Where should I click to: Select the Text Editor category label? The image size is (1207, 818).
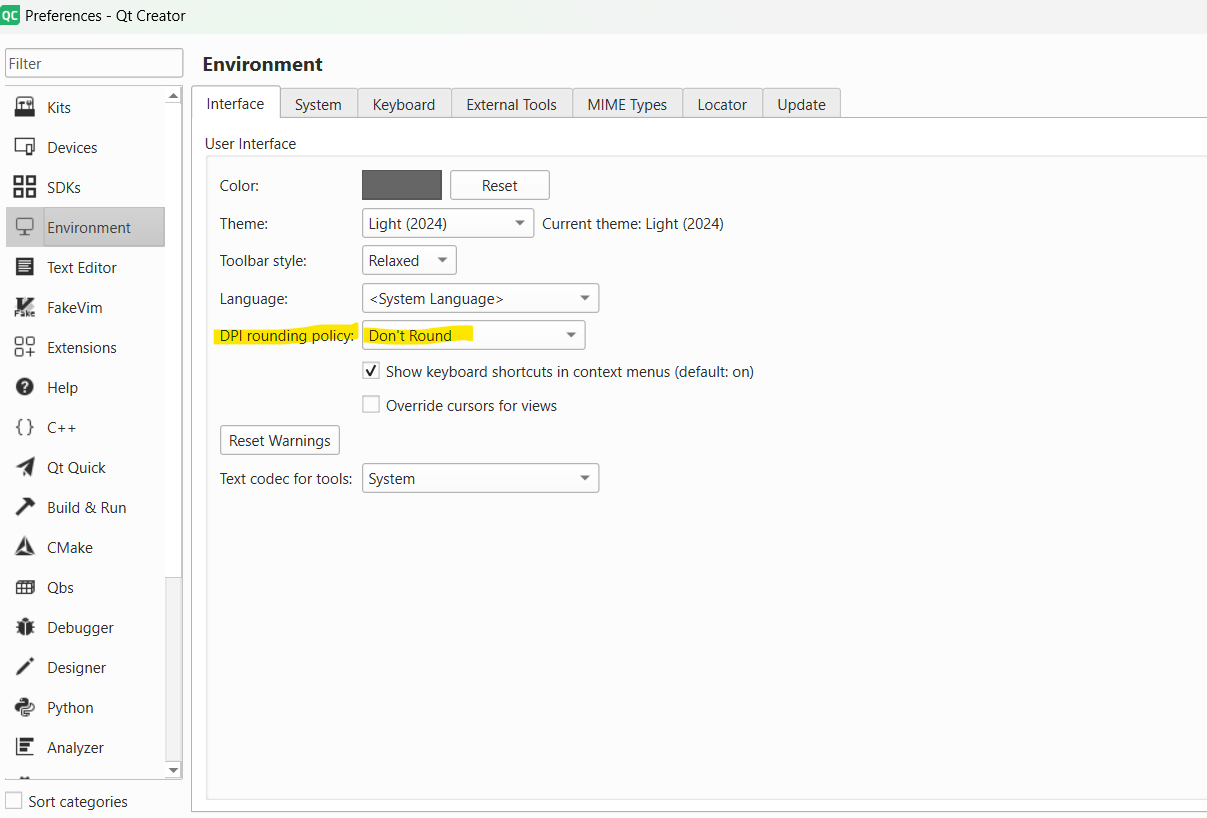tap(82, 267)
